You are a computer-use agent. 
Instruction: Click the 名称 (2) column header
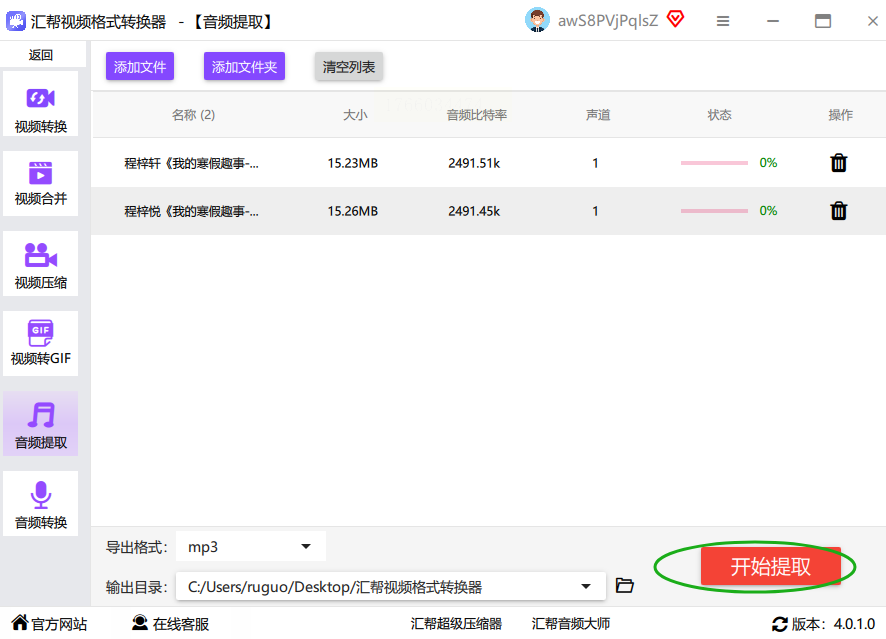point(193,115)
